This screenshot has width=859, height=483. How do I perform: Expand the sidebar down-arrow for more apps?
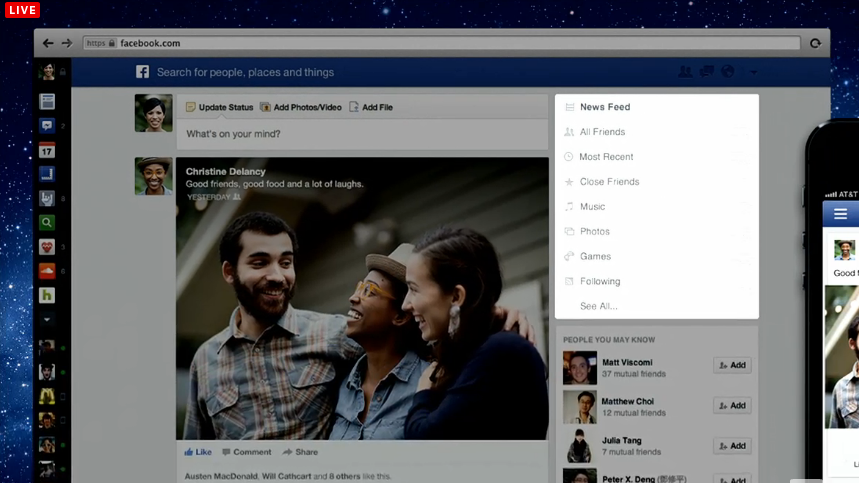coord(47,320)
